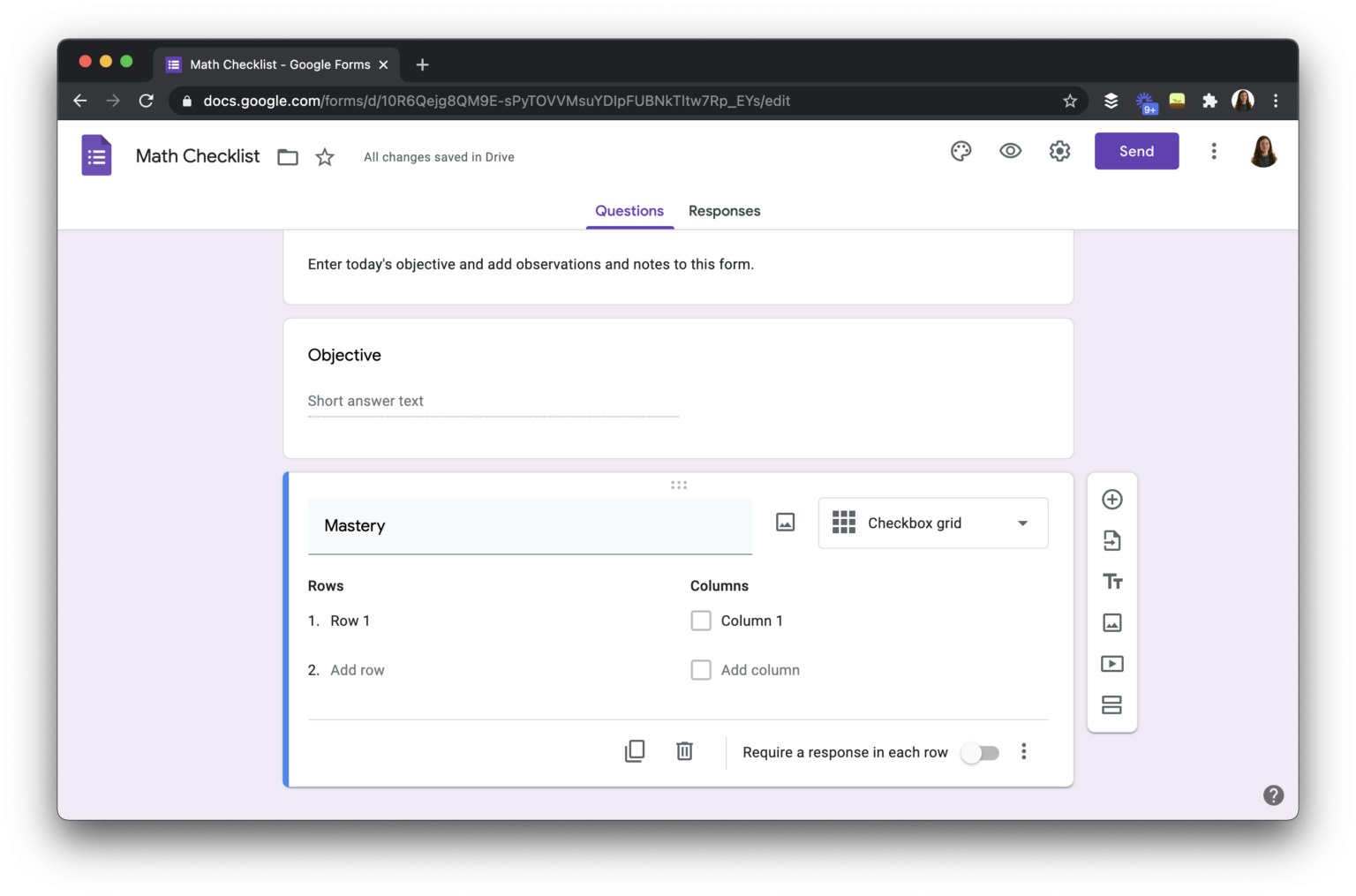
Task: Add a title and description block
Action: [x=1111, y=581]
